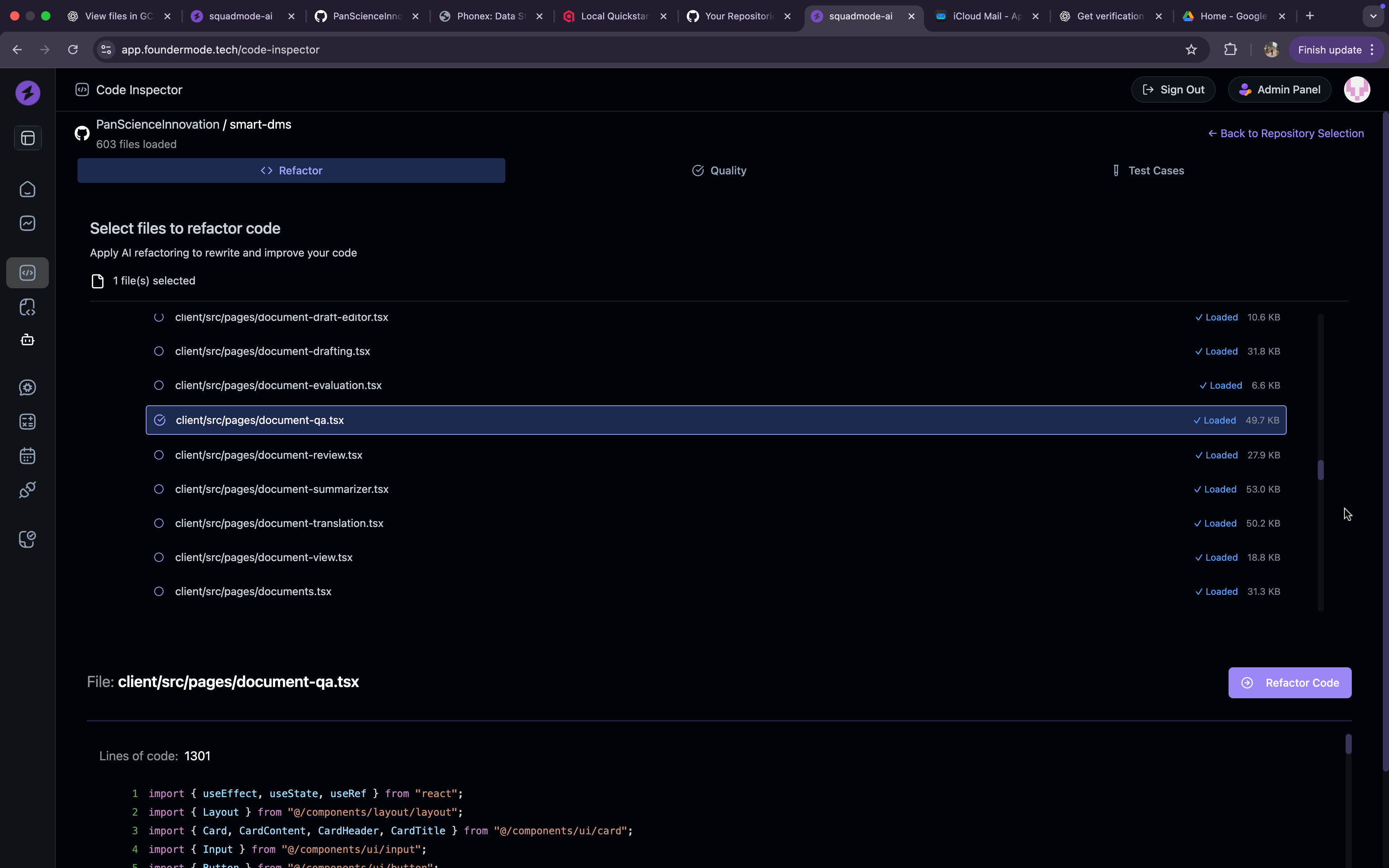Open the home icon in sidebar
Screen dimensions: 1389x868
(x=28, y=189)
